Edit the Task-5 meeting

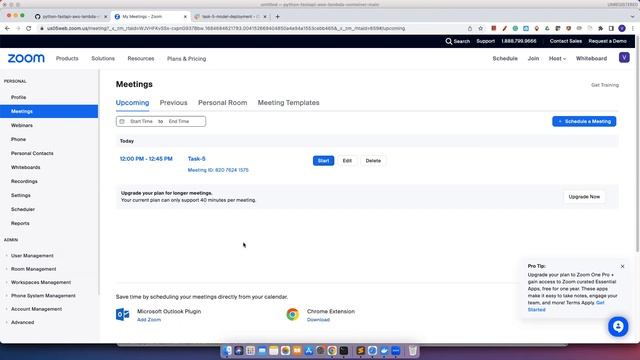347,160
